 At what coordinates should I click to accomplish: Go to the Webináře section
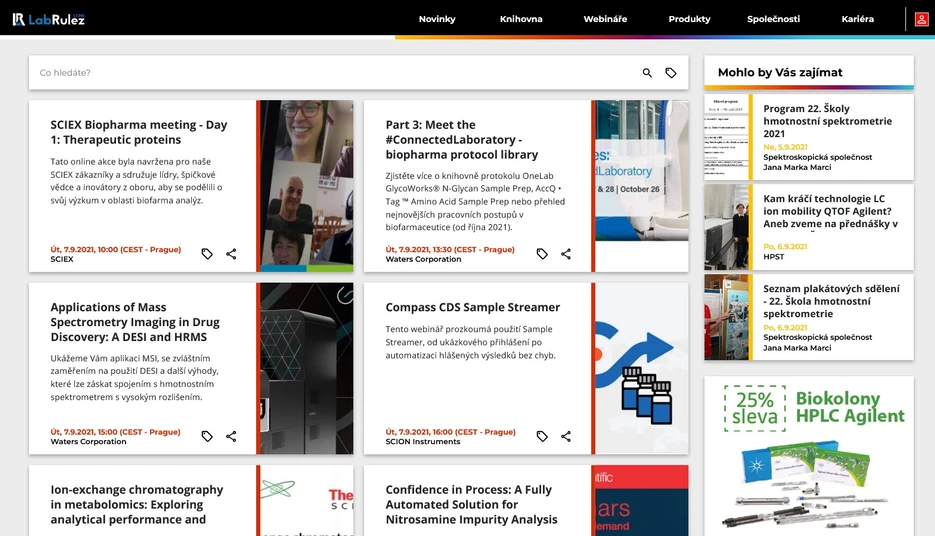click(x=605, y=19)
